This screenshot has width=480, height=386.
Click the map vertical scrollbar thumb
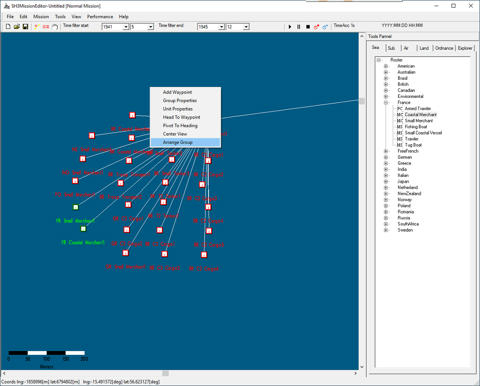click(362, 101)
